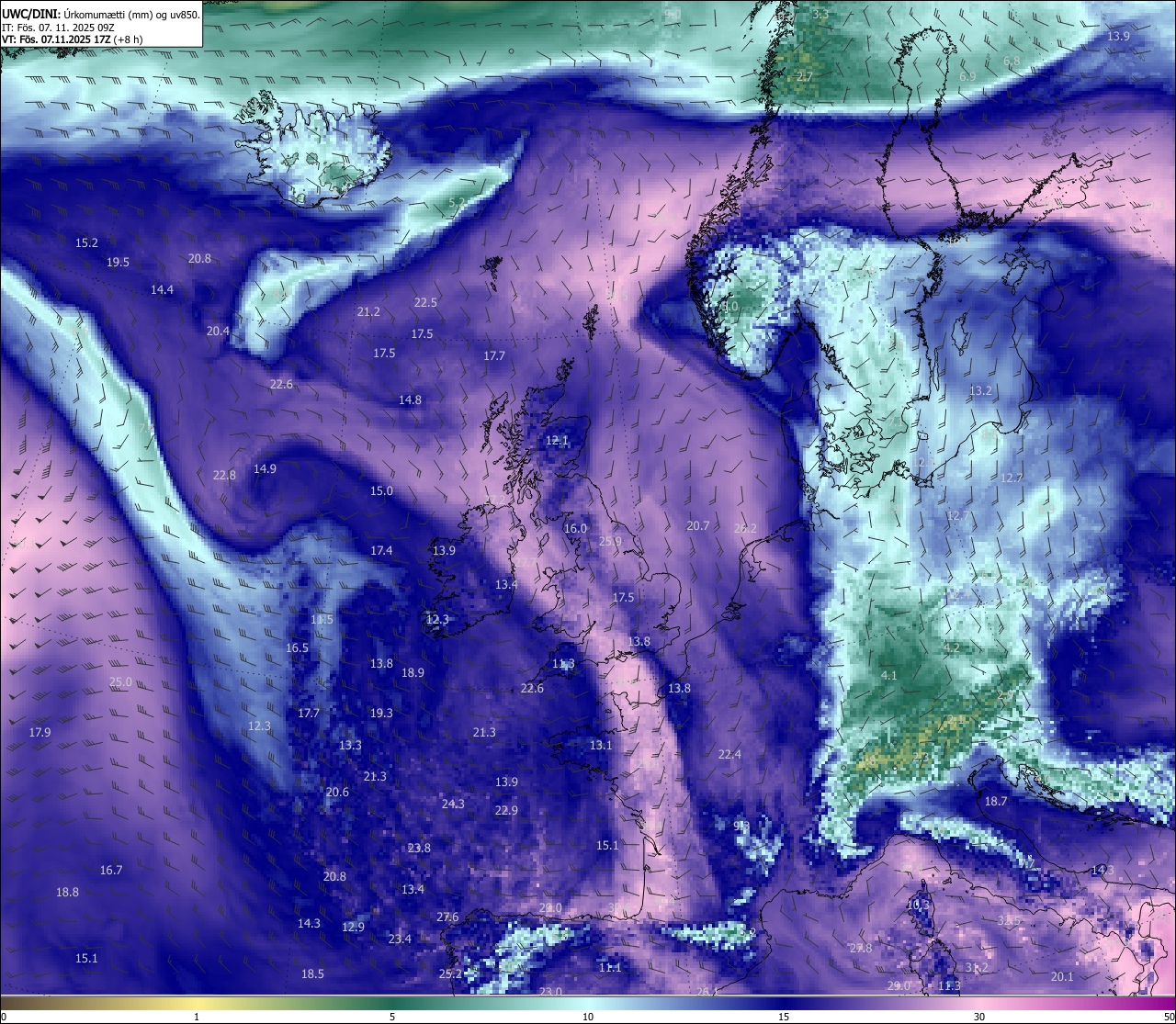Click the 20.6 value label
Screen dimensions: 1176x1024
337,793
